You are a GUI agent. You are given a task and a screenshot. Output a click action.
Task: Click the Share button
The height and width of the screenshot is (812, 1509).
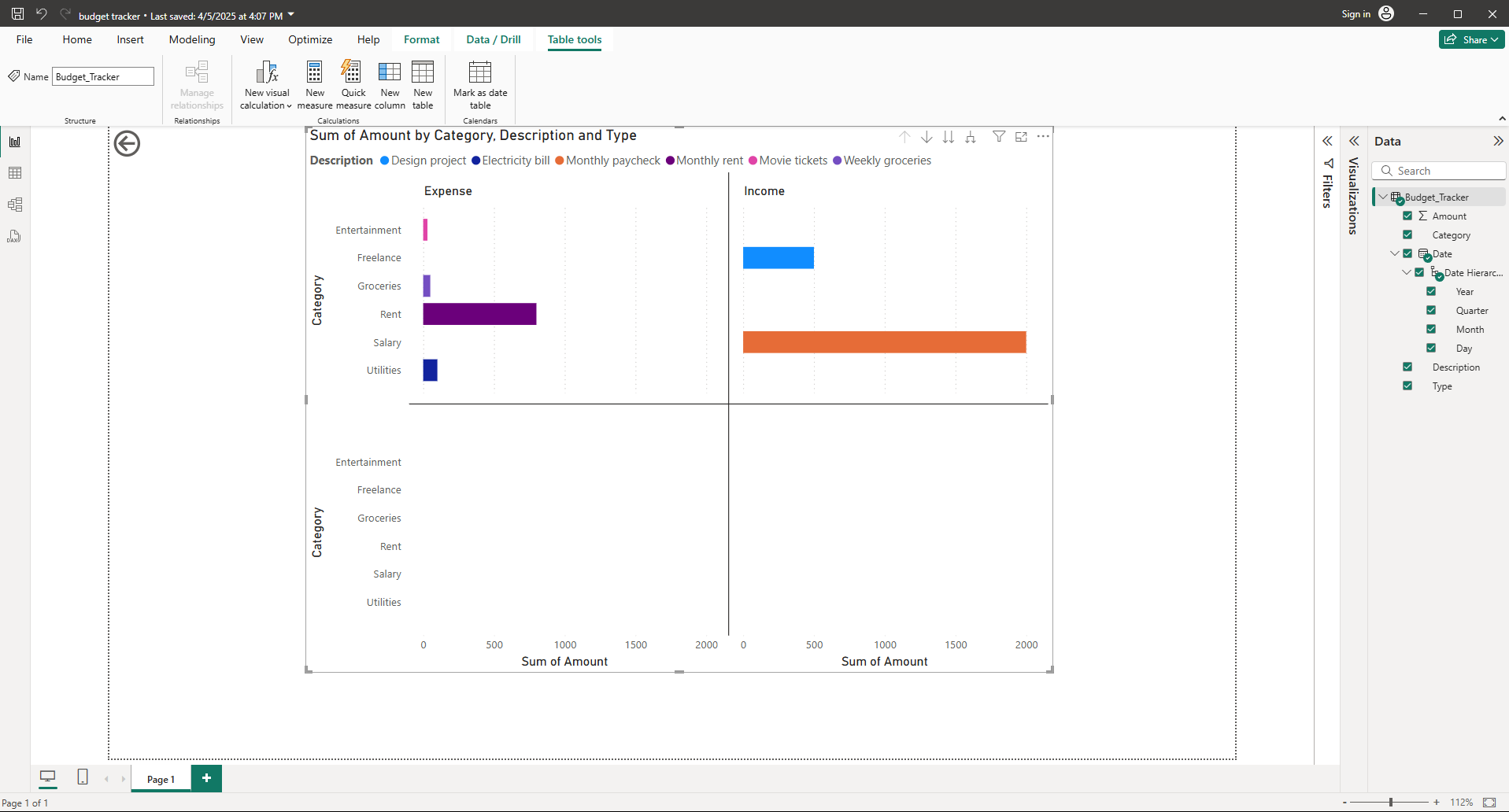[x=1470, y=39]
